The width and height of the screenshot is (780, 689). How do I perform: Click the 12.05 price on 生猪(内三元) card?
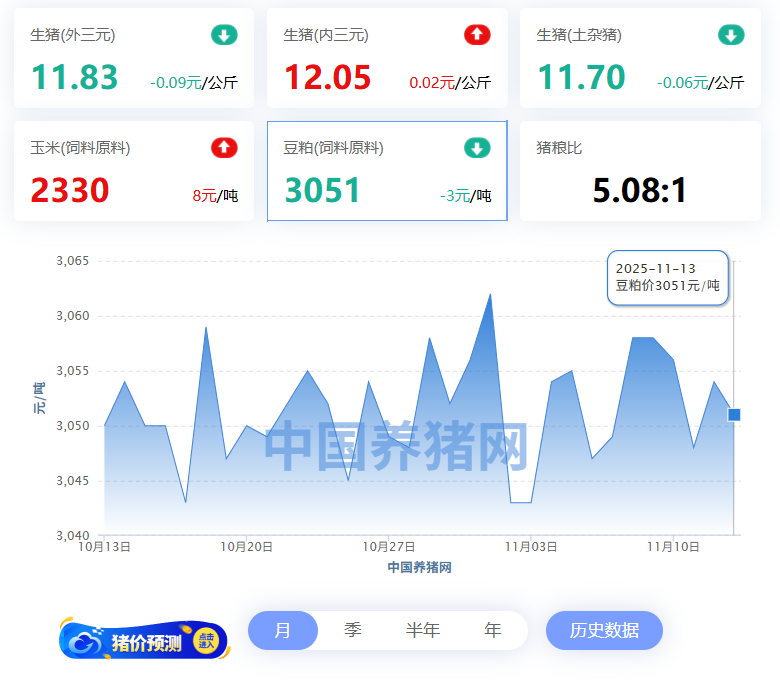pyautogui.click(x=327, y=78)
